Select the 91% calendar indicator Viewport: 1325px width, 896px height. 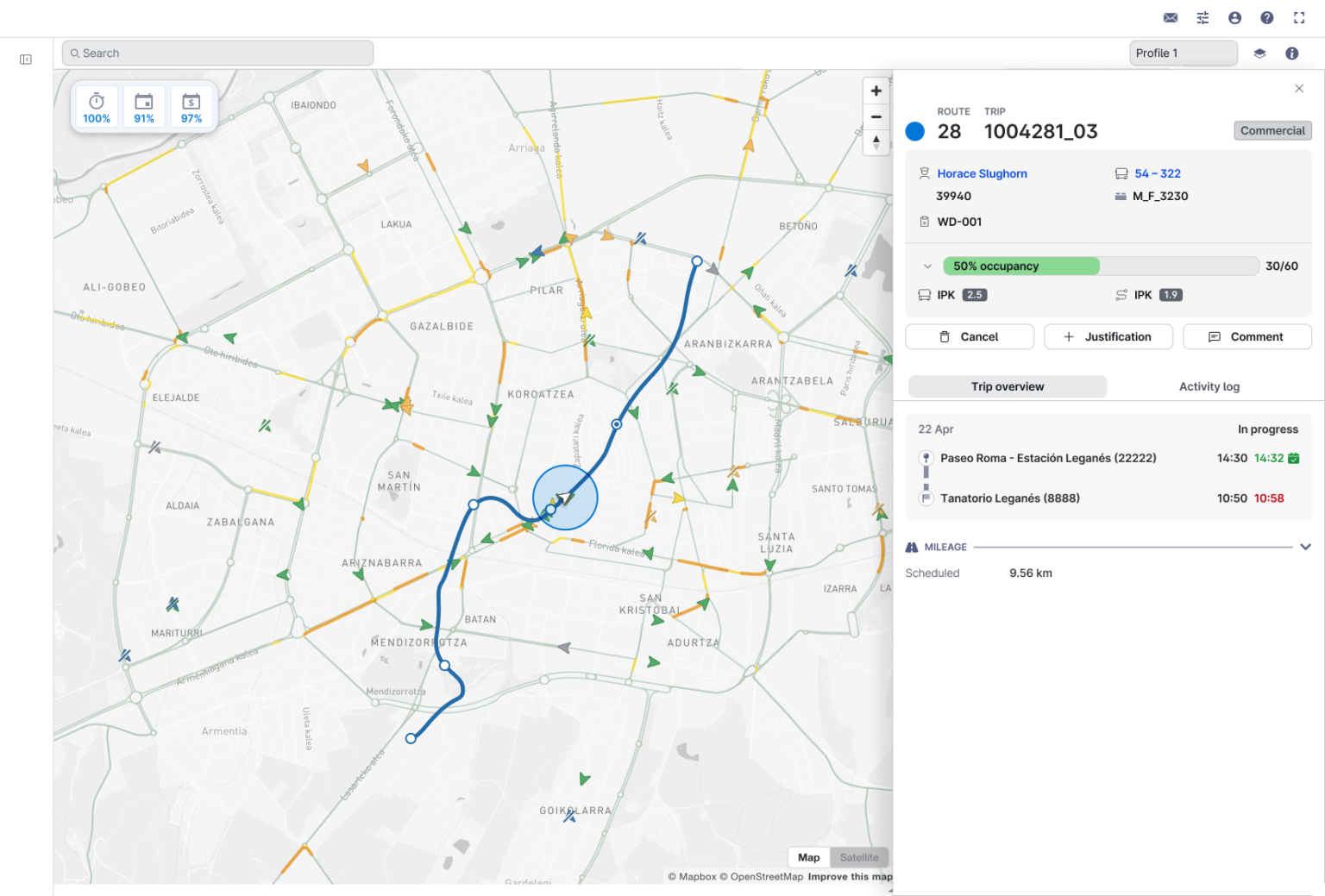point(144,108)
